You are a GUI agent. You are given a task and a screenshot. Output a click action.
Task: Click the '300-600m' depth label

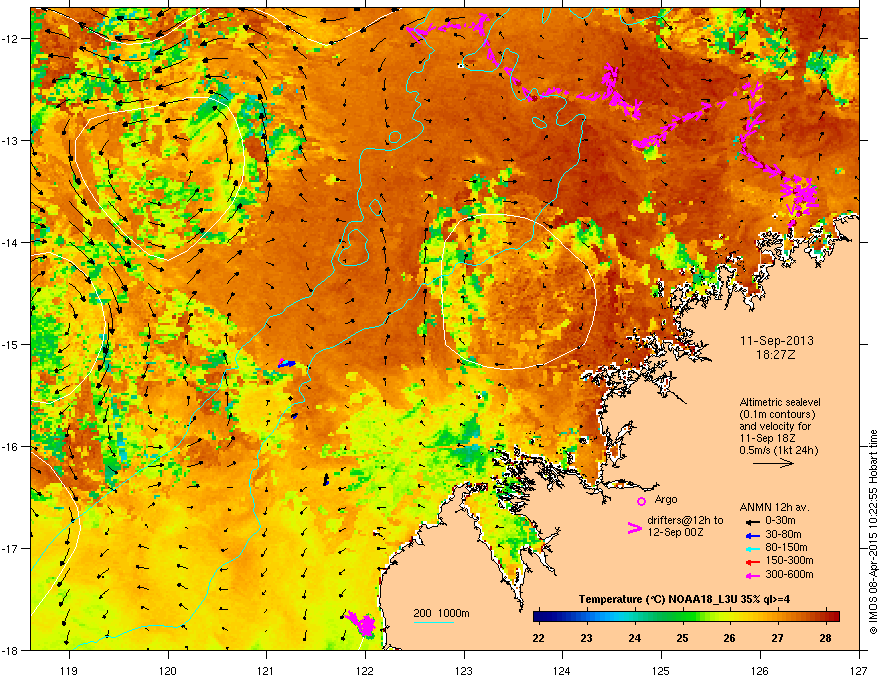789,574
